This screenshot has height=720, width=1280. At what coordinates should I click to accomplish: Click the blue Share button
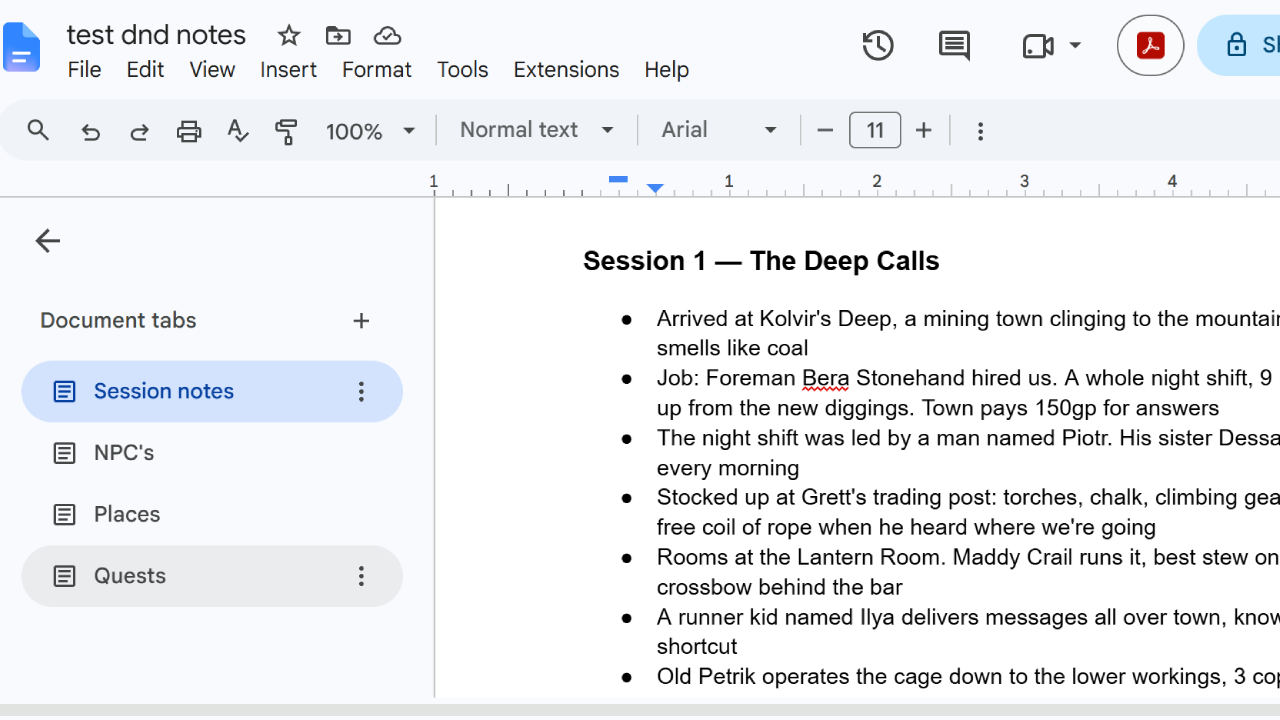(x=1240, y=45)
